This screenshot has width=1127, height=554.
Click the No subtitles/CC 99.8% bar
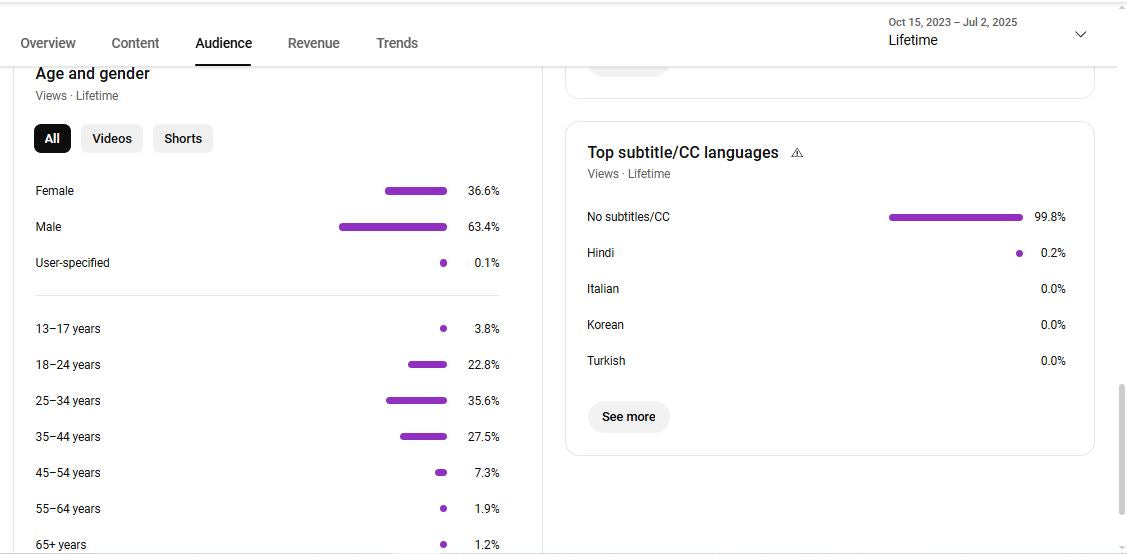point(955,217)
